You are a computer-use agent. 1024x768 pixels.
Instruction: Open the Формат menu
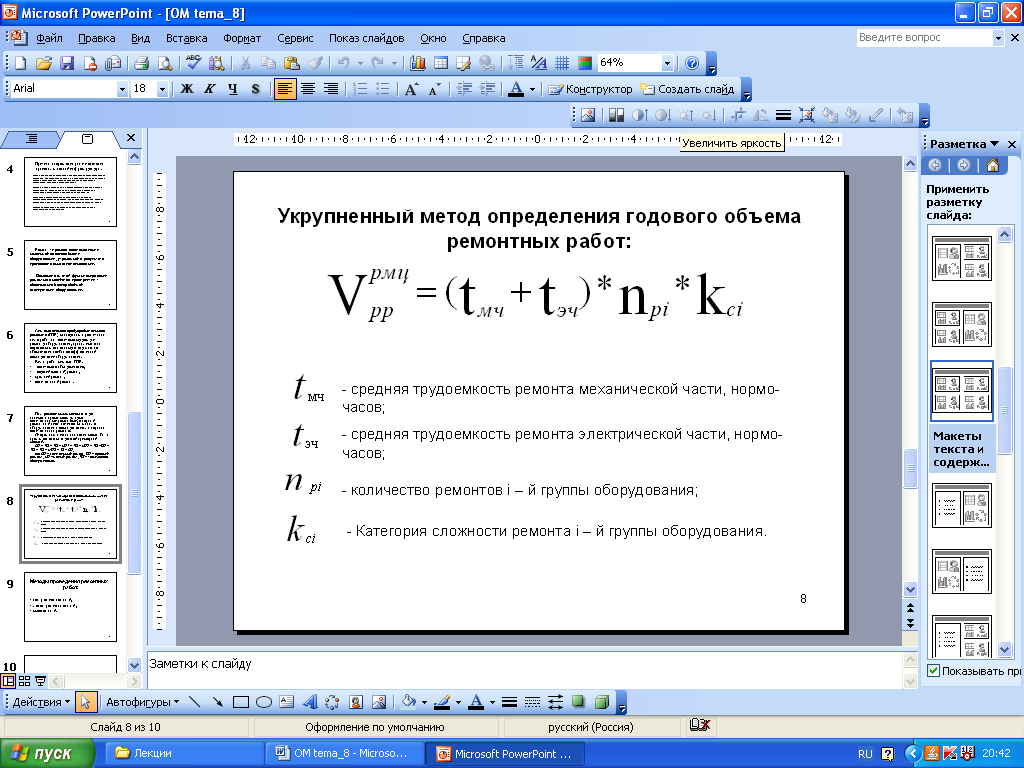pyautogui.click(x=242, y=38)
